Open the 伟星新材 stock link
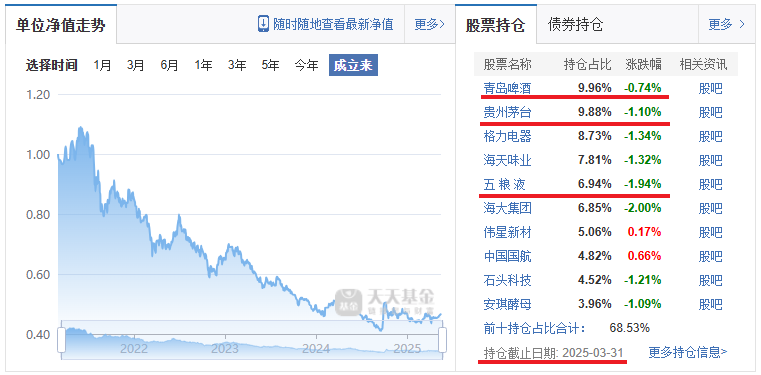Image resolution: width=761 pixels, height=375 pixels. pos(507,232)
